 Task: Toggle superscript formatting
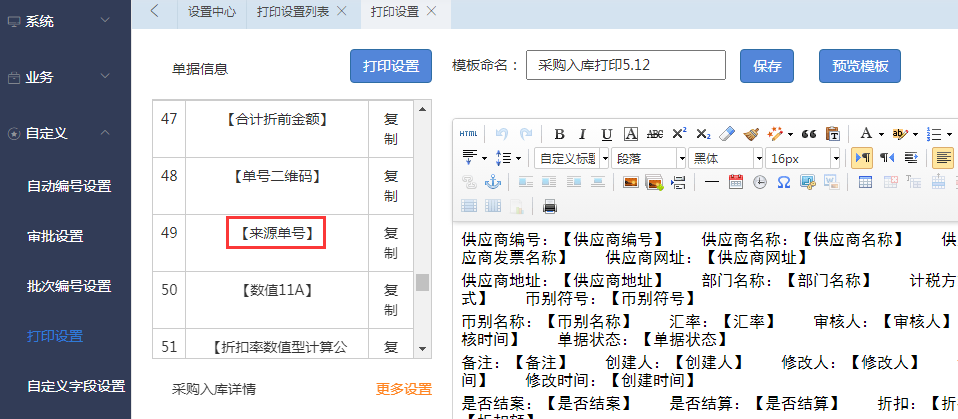[x=679, y=134]
